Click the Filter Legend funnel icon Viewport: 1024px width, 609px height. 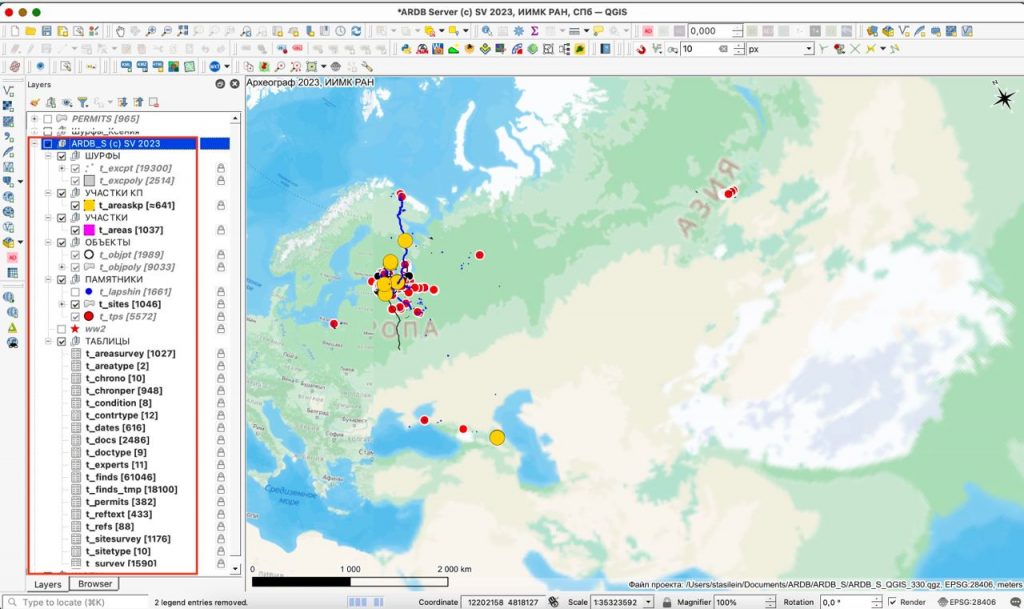tap(84, 102)
